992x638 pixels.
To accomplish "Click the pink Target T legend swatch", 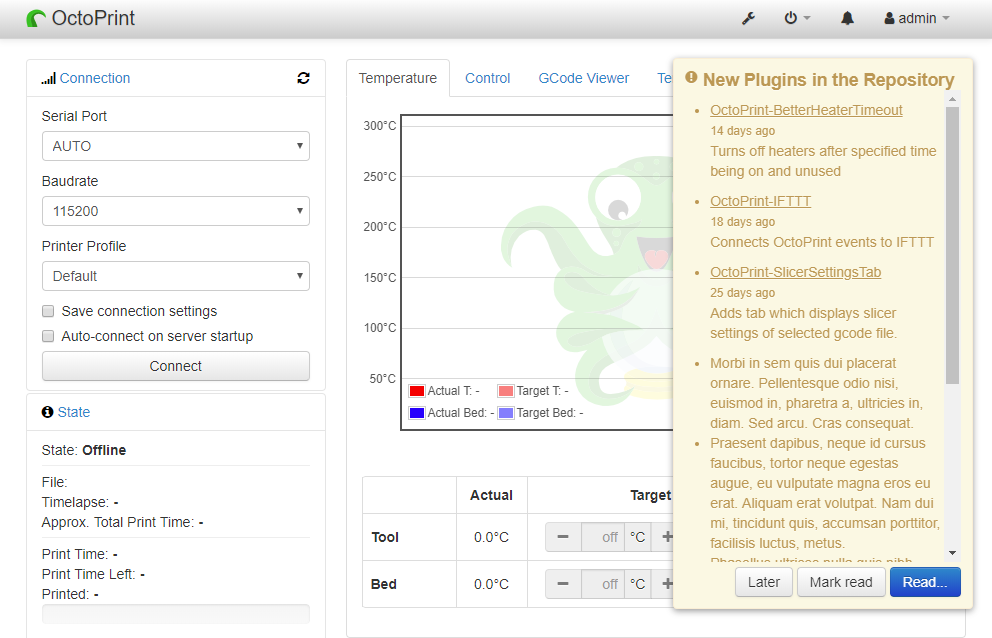I will (x=505, y=391).
